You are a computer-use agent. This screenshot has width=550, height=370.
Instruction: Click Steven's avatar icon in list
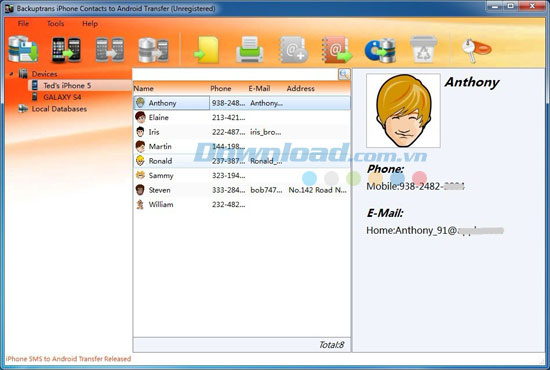[140, 190]
